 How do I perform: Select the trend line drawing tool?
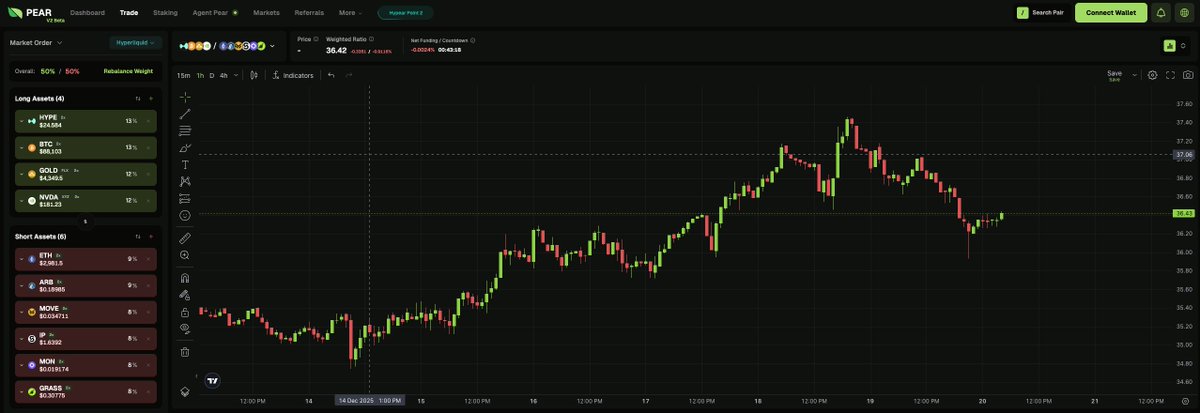[x=185, y=114]
